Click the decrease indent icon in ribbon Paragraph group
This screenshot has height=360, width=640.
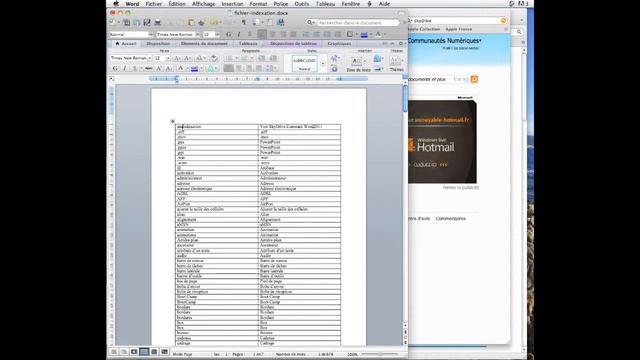(261, 58)
